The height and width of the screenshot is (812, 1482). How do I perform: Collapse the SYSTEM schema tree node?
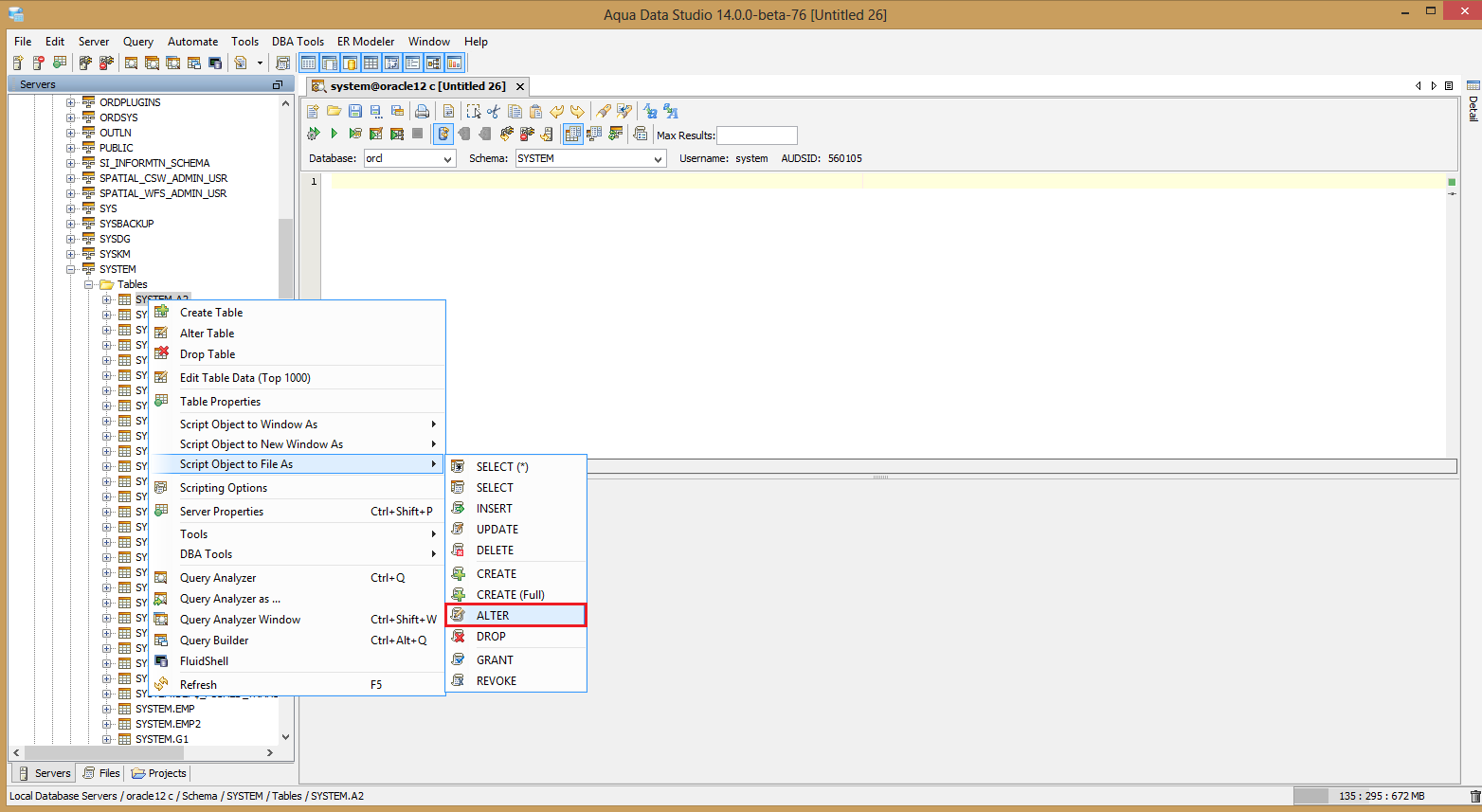(x=71, y=269)
